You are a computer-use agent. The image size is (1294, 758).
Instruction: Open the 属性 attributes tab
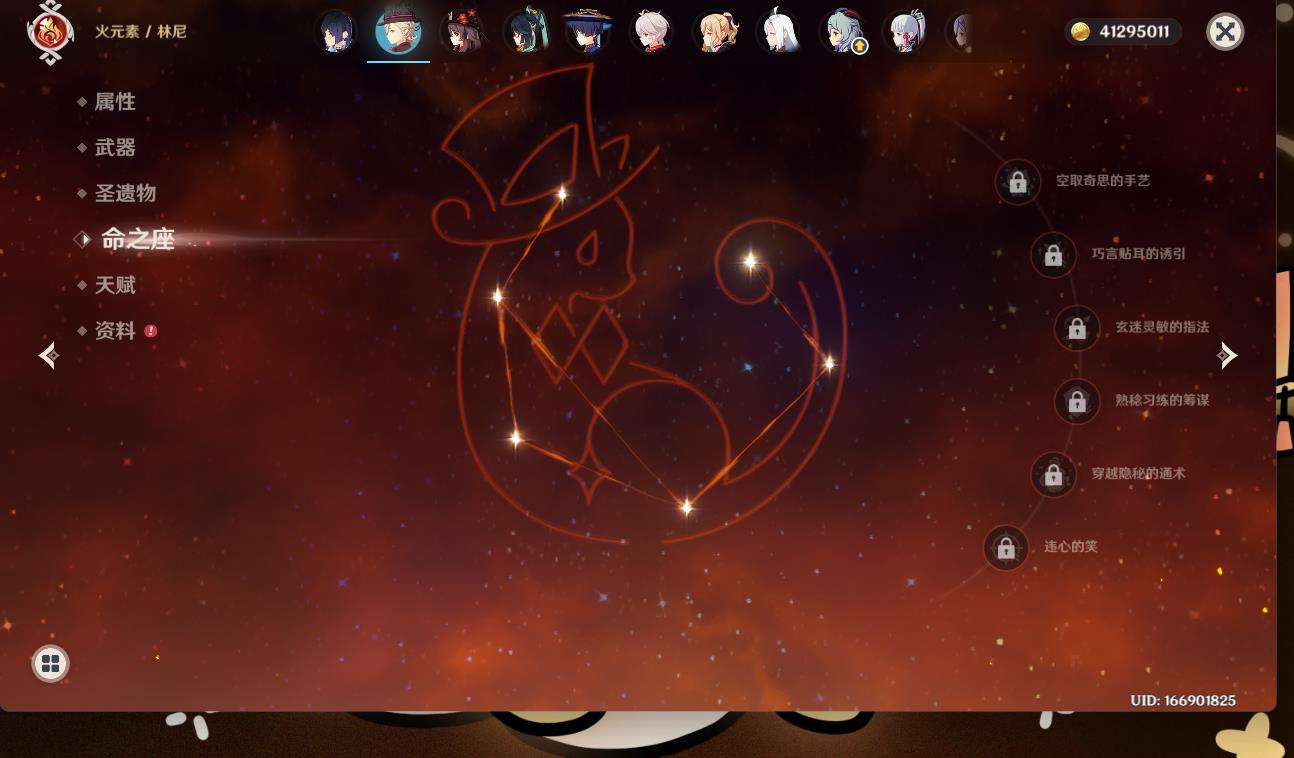click(115, 102)
